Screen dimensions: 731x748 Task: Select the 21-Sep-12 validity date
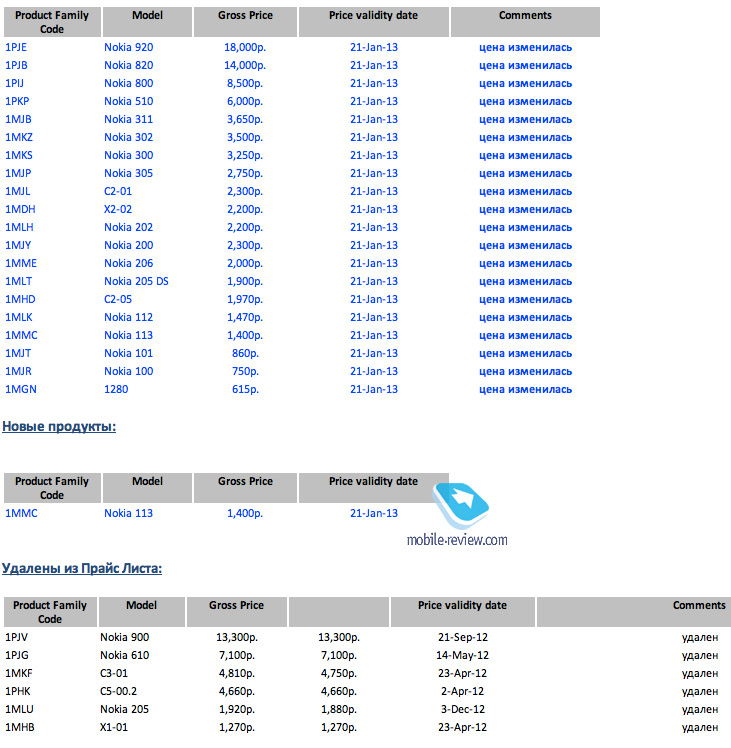coord(463,637)
